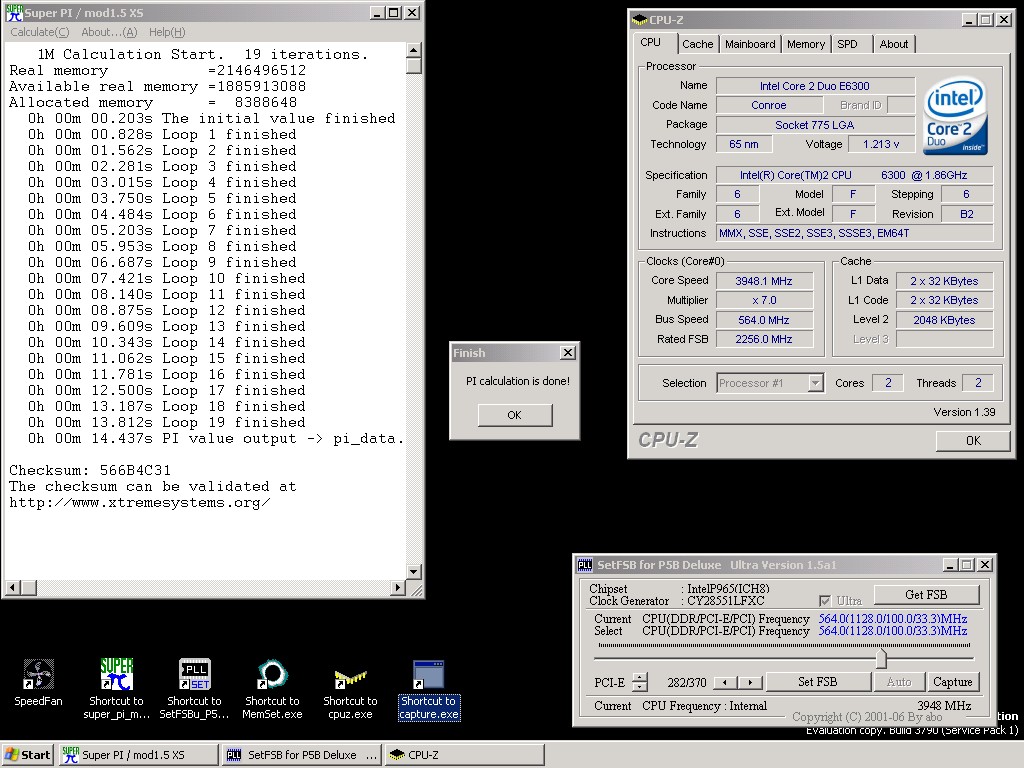
Task: Click the Current CPU Frequency value in SetFSB
Action: pos(893,619)
